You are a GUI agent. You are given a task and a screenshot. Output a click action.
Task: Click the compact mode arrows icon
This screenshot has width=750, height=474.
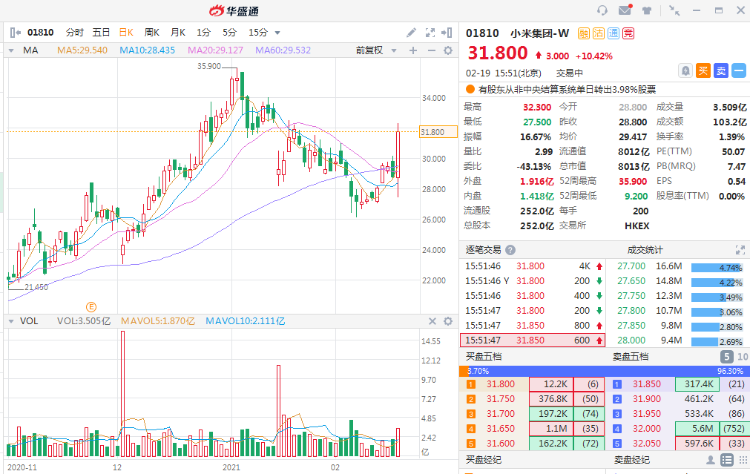(x=674, y=10)
